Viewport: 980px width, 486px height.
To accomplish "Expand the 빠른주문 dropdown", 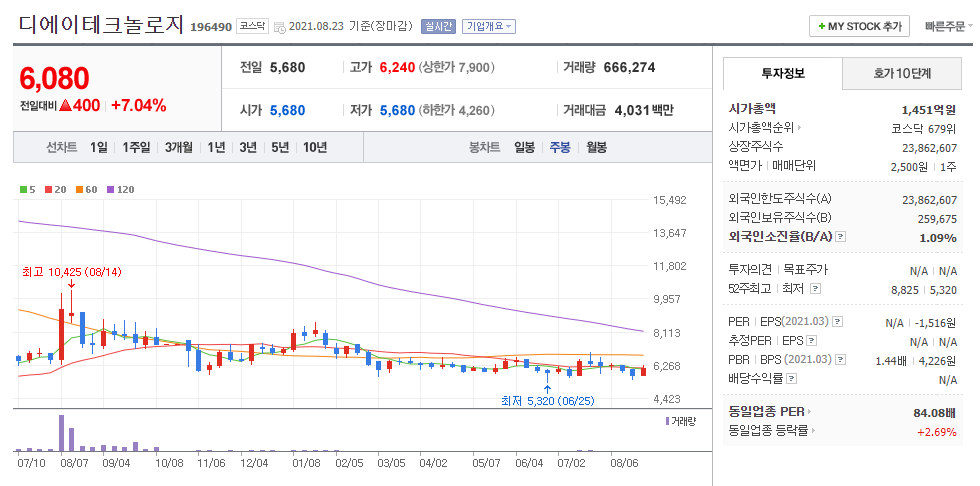I will tap(949, 27).
